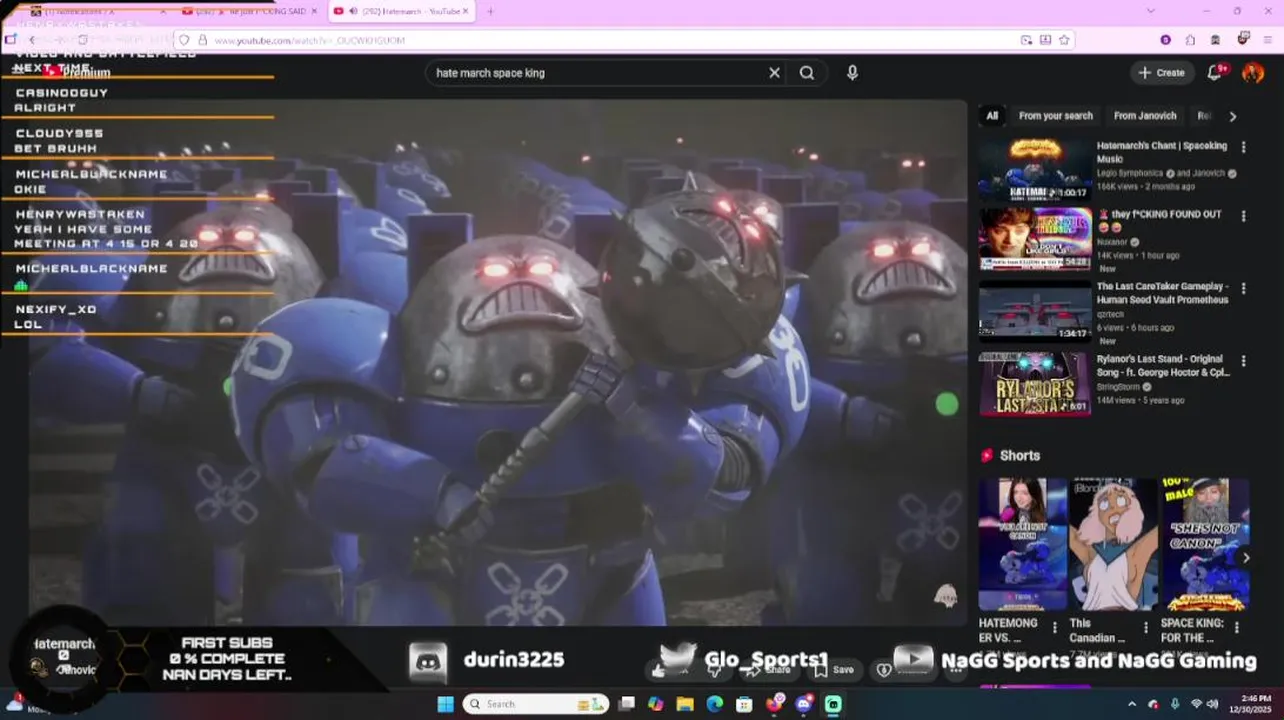Open Windows Start menu
The width and height of the screenshot is (1284, 720).
point(445,704)
